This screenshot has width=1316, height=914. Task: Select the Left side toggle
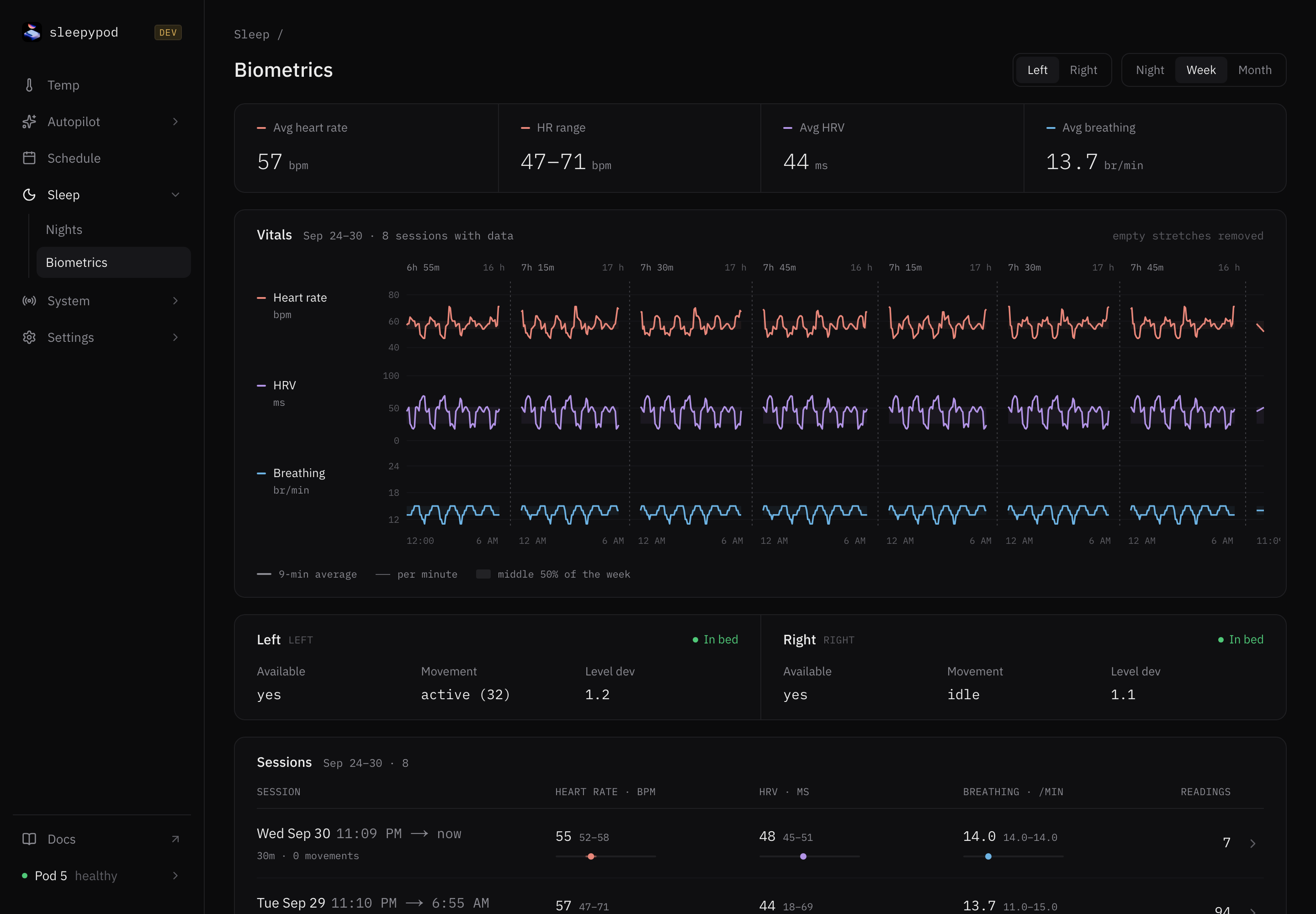tap(1037, 70)
